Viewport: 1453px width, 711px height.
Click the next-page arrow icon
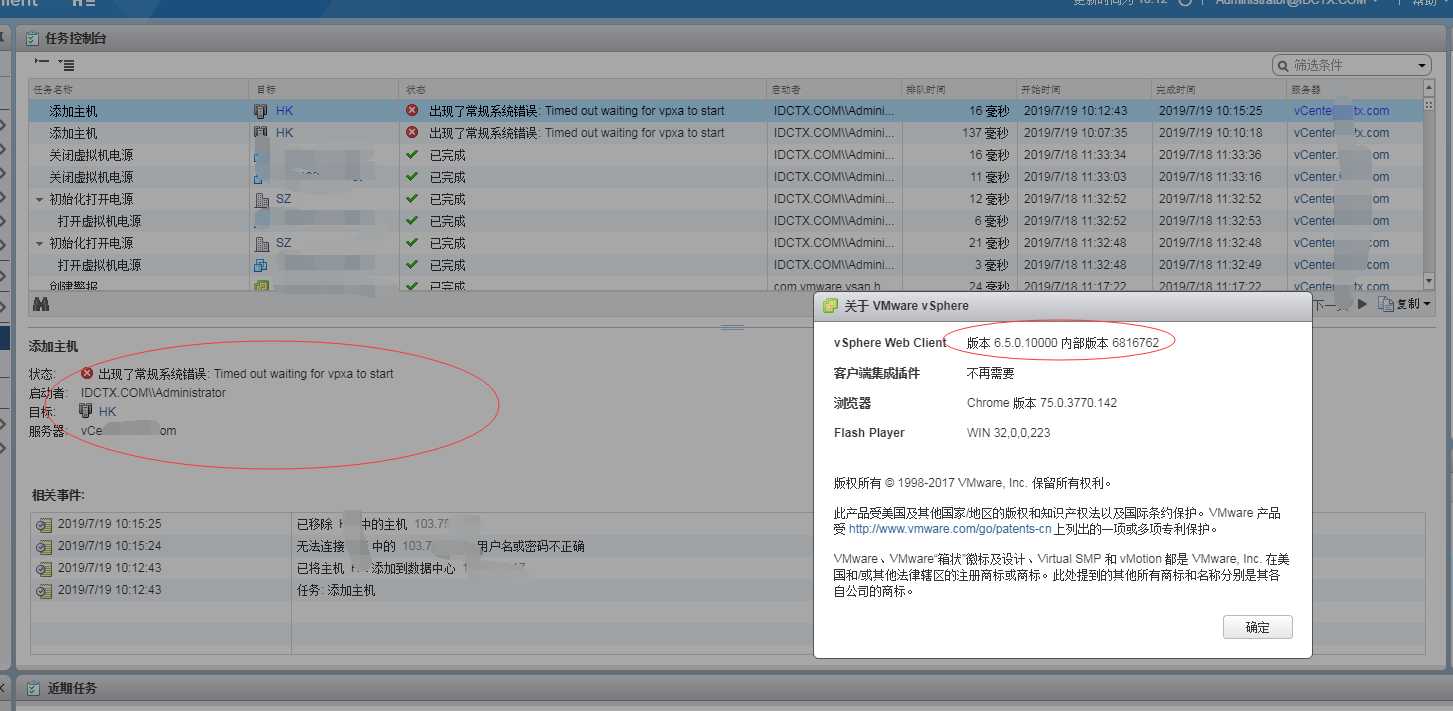click(x=1362, y=304)
